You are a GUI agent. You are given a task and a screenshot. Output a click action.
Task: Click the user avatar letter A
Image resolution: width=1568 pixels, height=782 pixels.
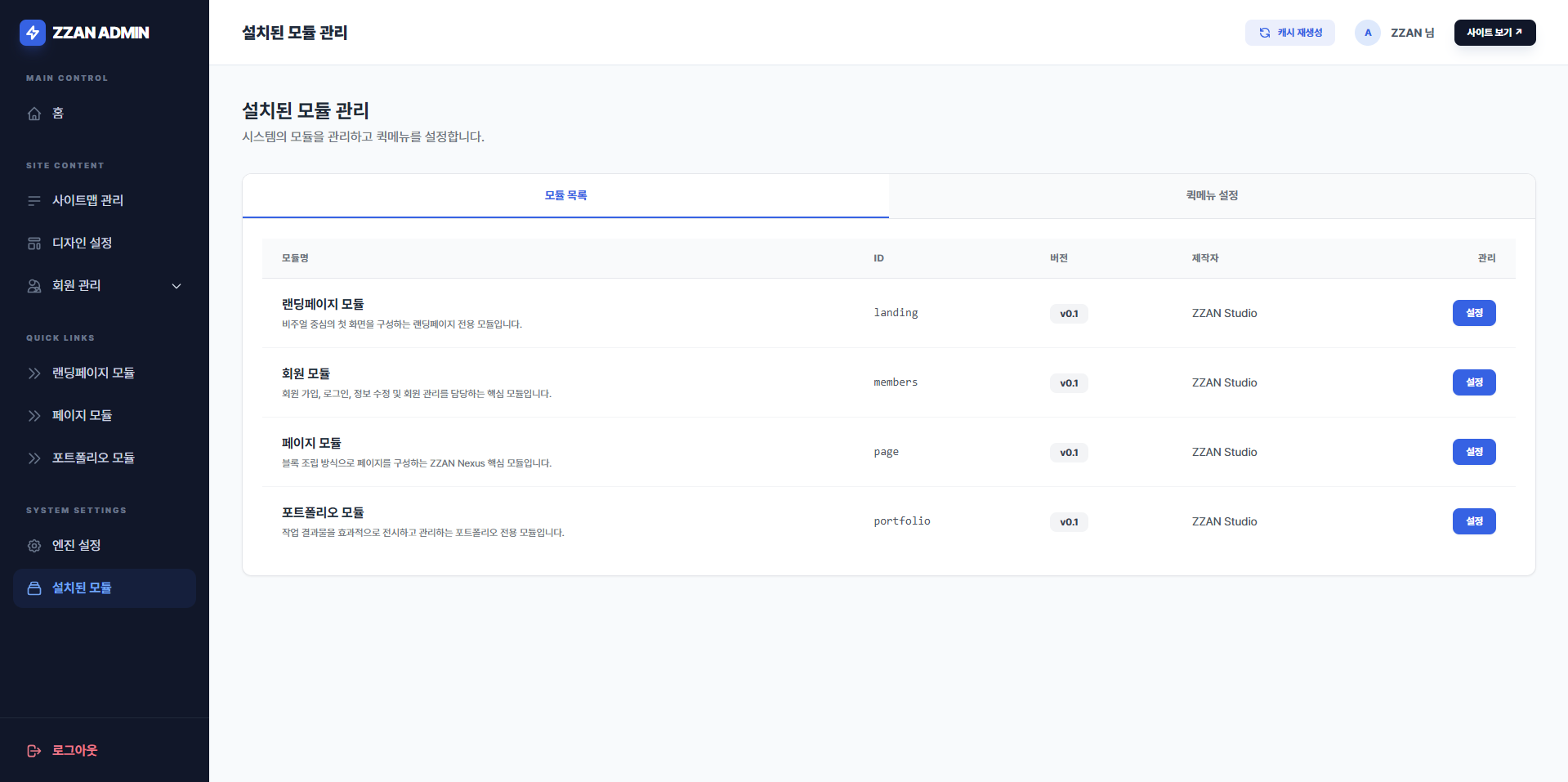point(1368,33)
